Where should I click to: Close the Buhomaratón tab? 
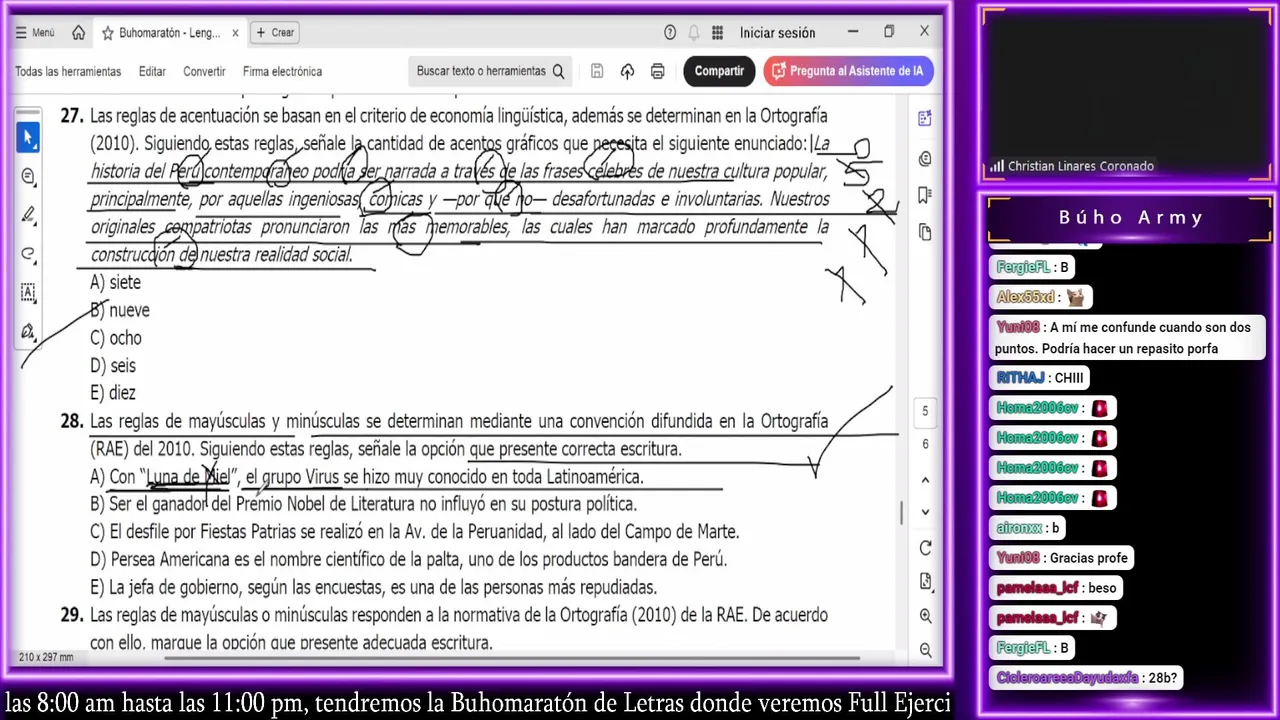[235, 33]
